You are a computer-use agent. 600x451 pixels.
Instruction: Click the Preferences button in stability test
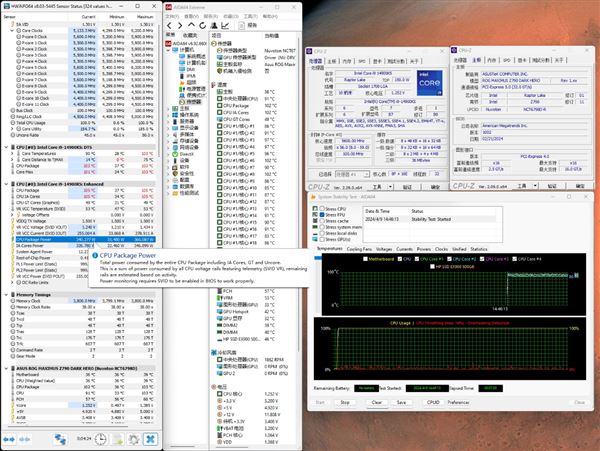tap(458, 402)
